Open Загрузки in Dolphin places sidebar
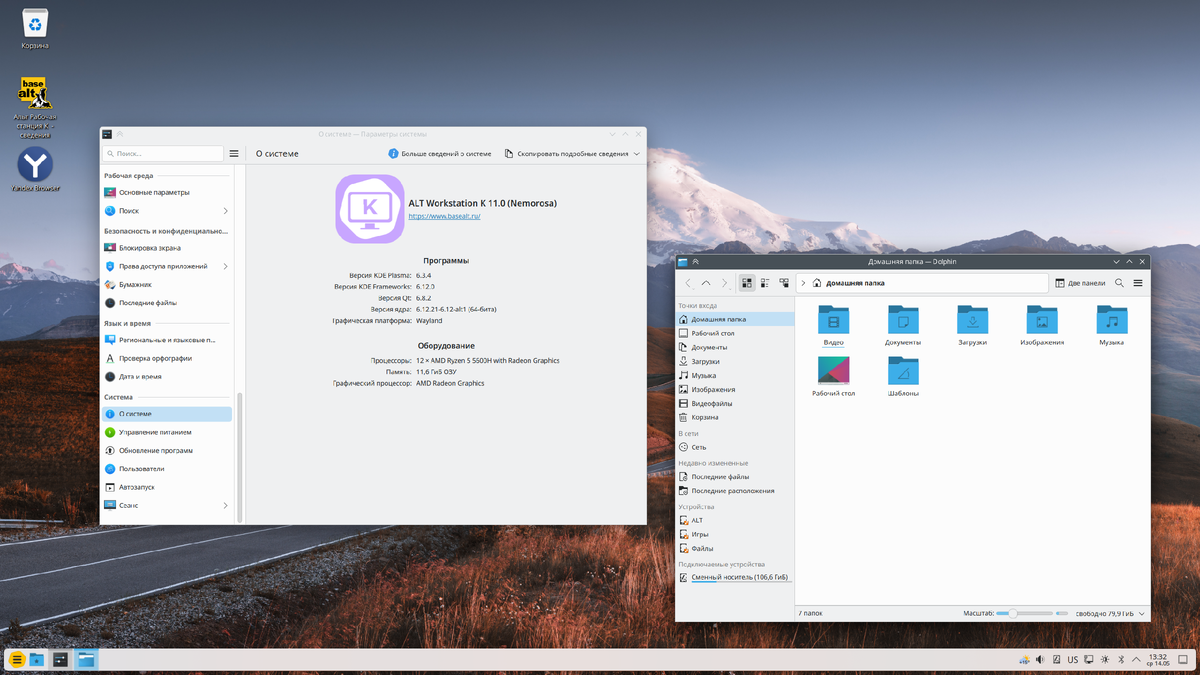This screenshot has height=675, width=1200. pos(735,361)
